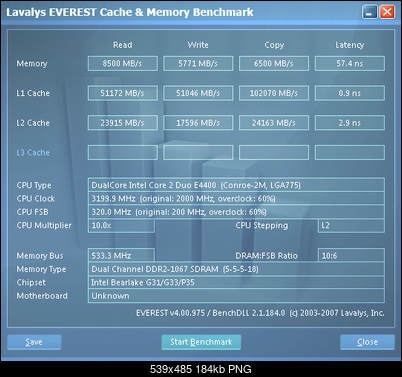Click the Copy column header
This screenshot has width=402, height=377.
274,45
